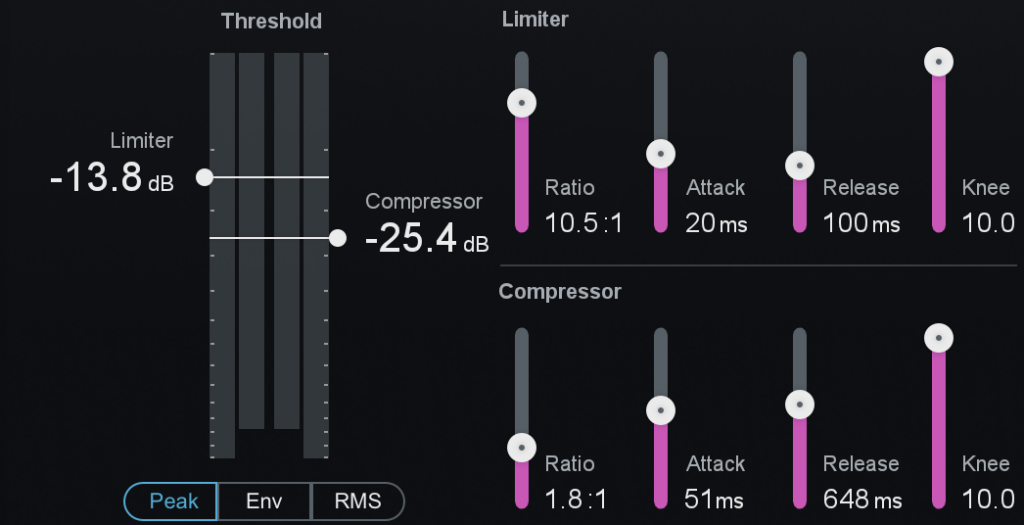Click the Limiter ratio 10.5:1 value
This screenshot has height=525, width=1024.
(x=584, y=223)
